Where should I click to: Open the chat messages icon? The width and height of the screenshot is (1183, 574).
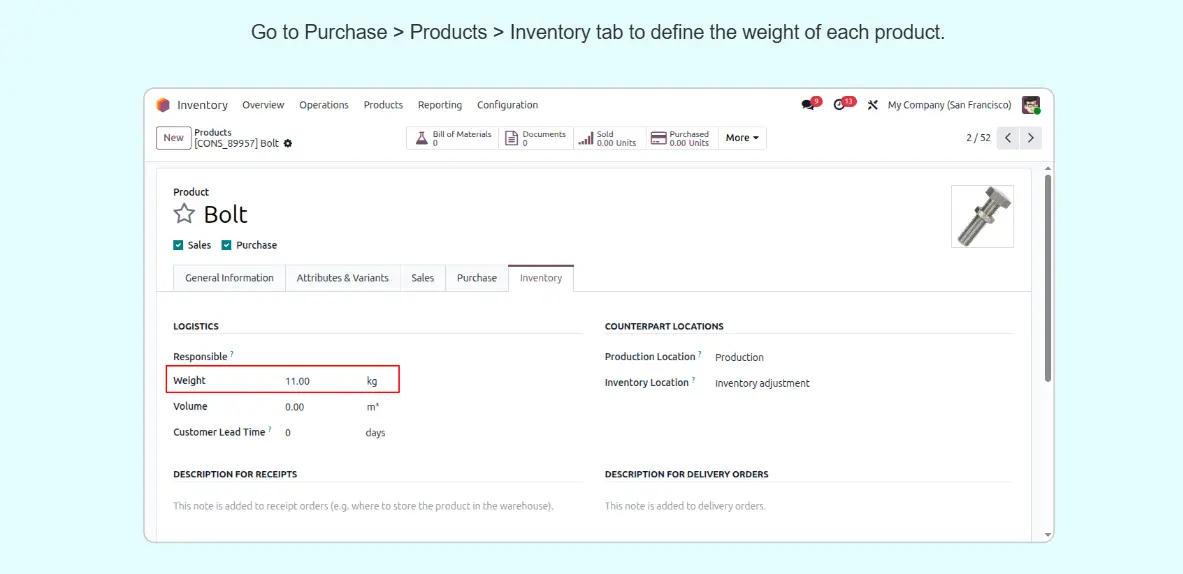(x=808, y=105)
